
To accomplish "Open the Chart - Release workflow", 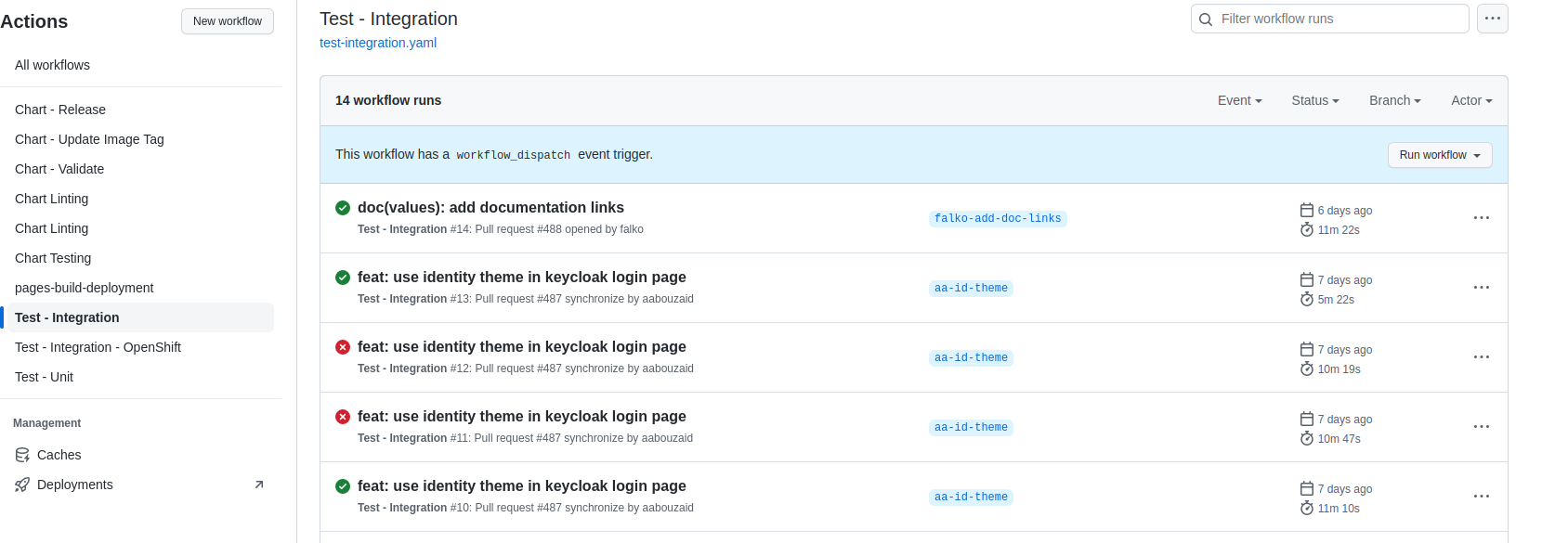I will pyautogui.click(x=139, y=110).
